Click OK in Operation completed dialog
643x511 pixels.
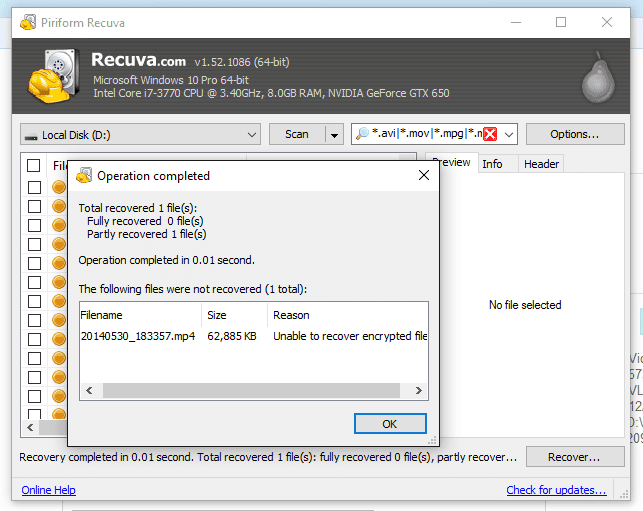coord(390,424)
